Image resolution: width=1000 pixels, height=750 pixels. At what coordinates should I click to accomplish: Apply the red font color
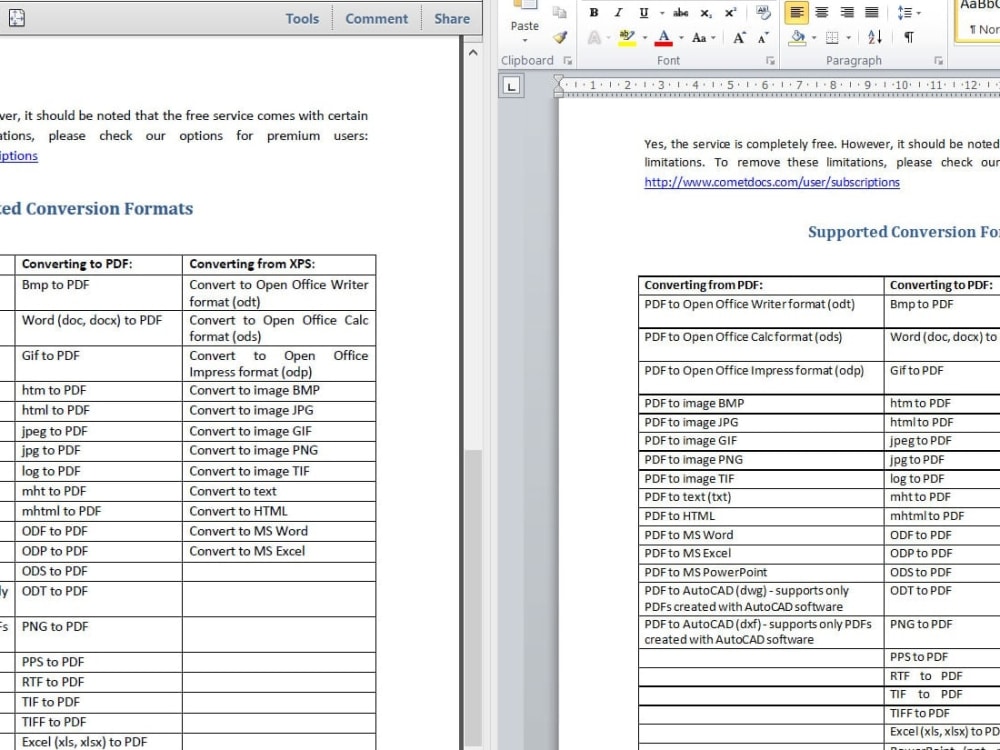tap(664, 38)
